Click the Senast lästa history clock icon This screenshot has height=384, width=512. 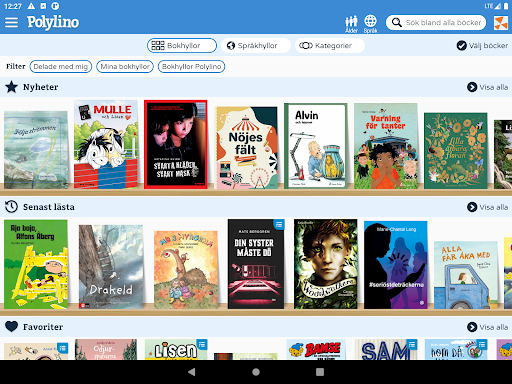[x=11, y=207]
